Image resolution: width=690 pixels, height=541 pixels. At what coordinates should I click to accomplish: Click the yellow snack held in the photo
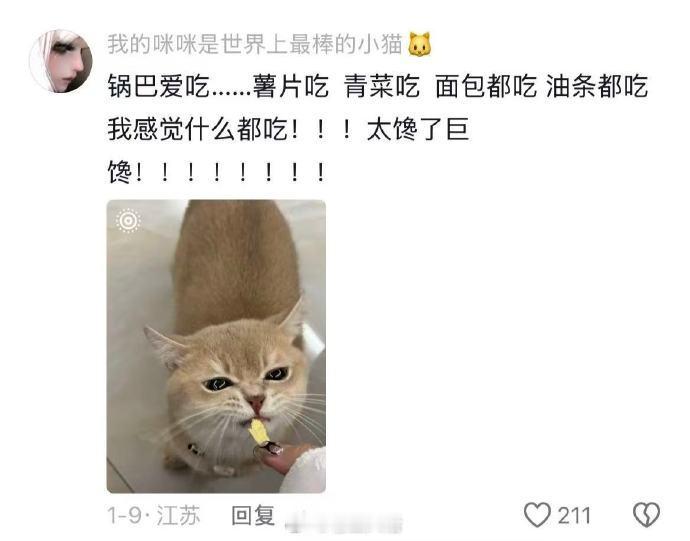(x=259, y=432)
